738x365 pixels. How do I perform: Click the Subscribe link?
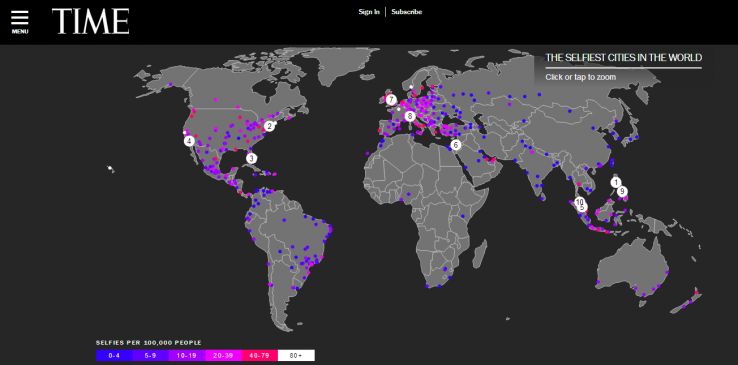tap(407, 12)
